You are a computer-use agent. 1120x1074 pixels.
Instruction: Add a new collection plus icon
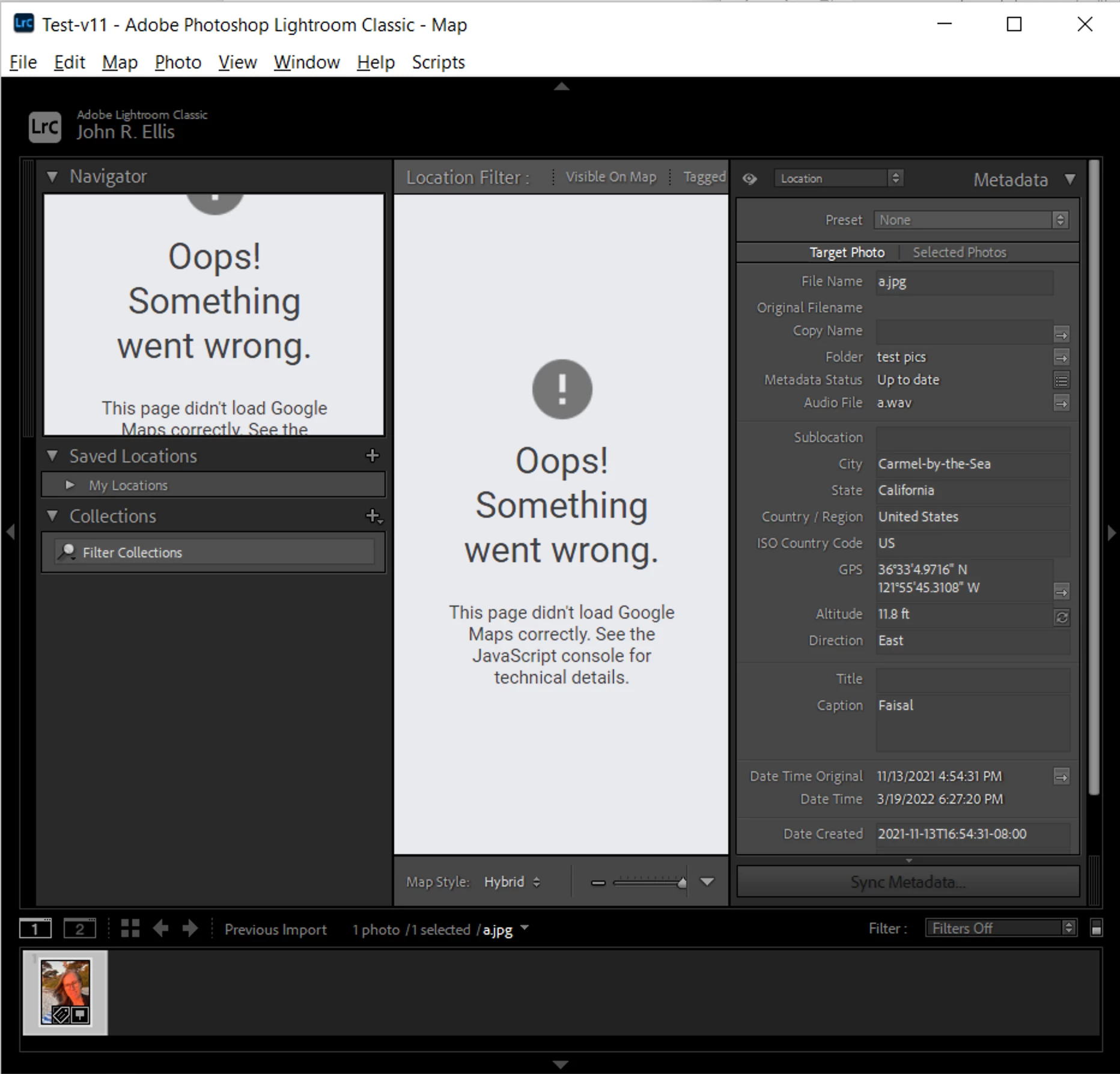pos(374,516)
